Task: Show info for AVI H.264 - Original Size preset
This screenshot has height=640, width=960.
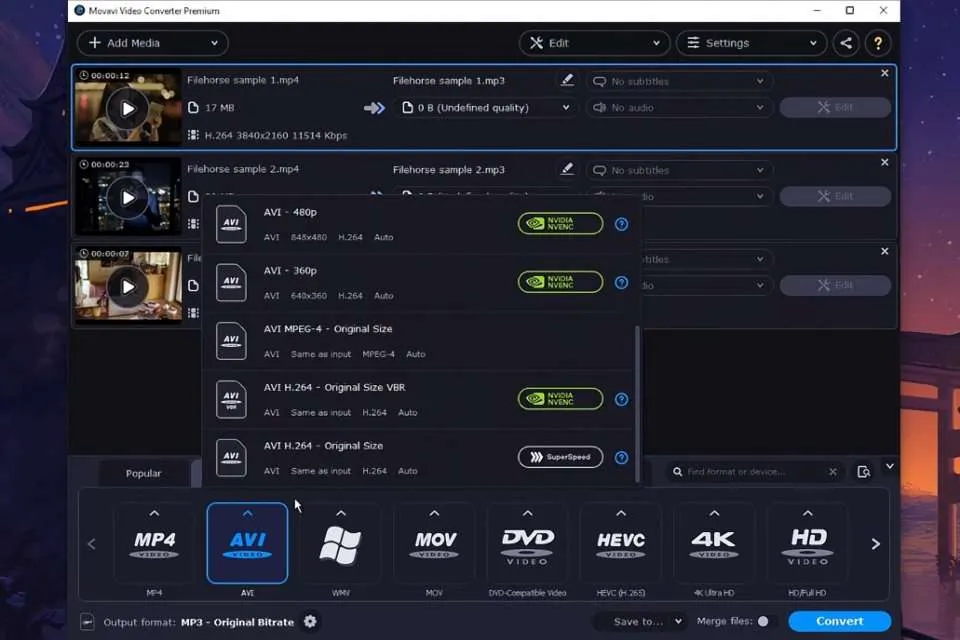Action: 621,457
